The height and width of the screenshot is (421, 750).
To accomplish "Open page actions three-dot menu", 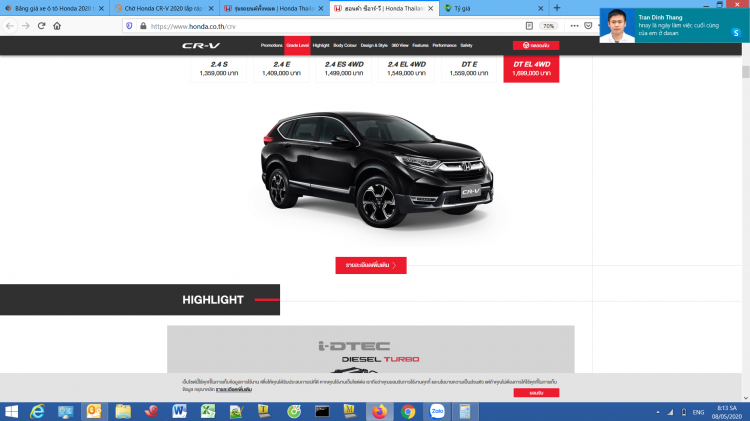I will tap(574, 26).
